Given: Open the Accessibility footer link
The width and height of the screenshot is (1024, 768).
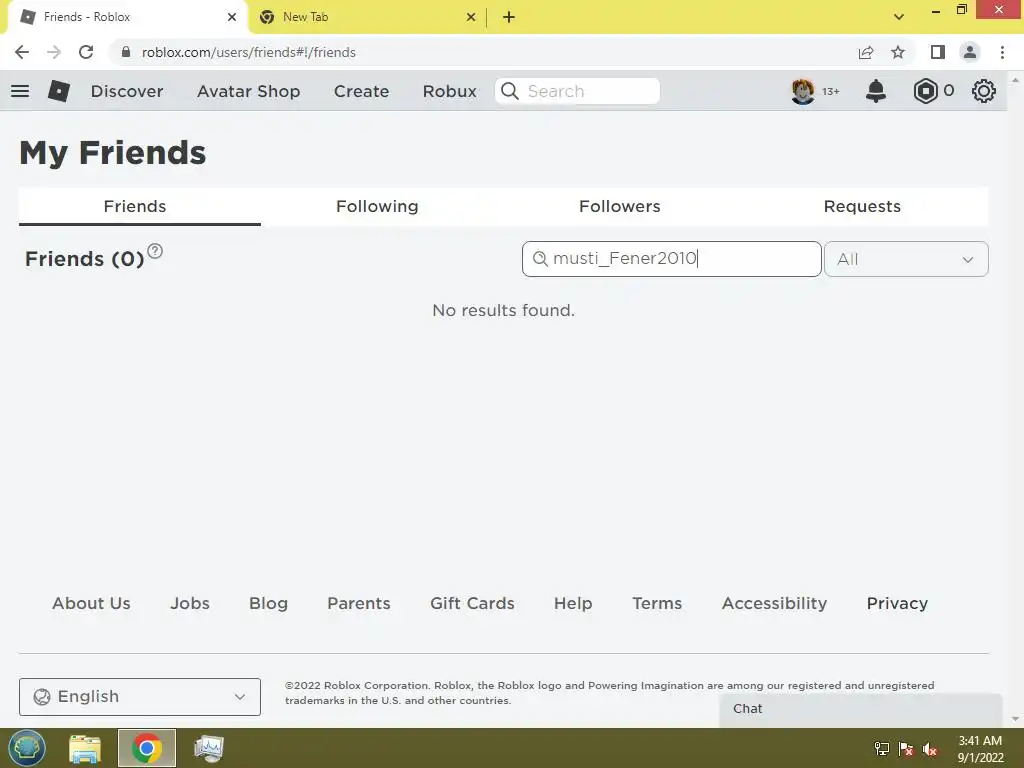Looking at the screenshot, I should click(x=775, y=603).
